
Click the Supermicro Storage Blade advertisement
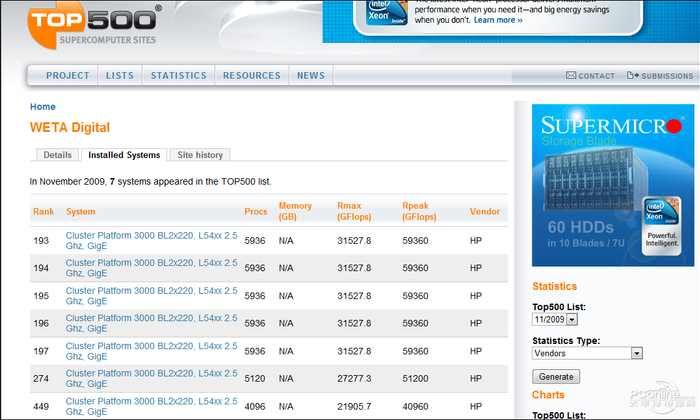coord(613,185)
